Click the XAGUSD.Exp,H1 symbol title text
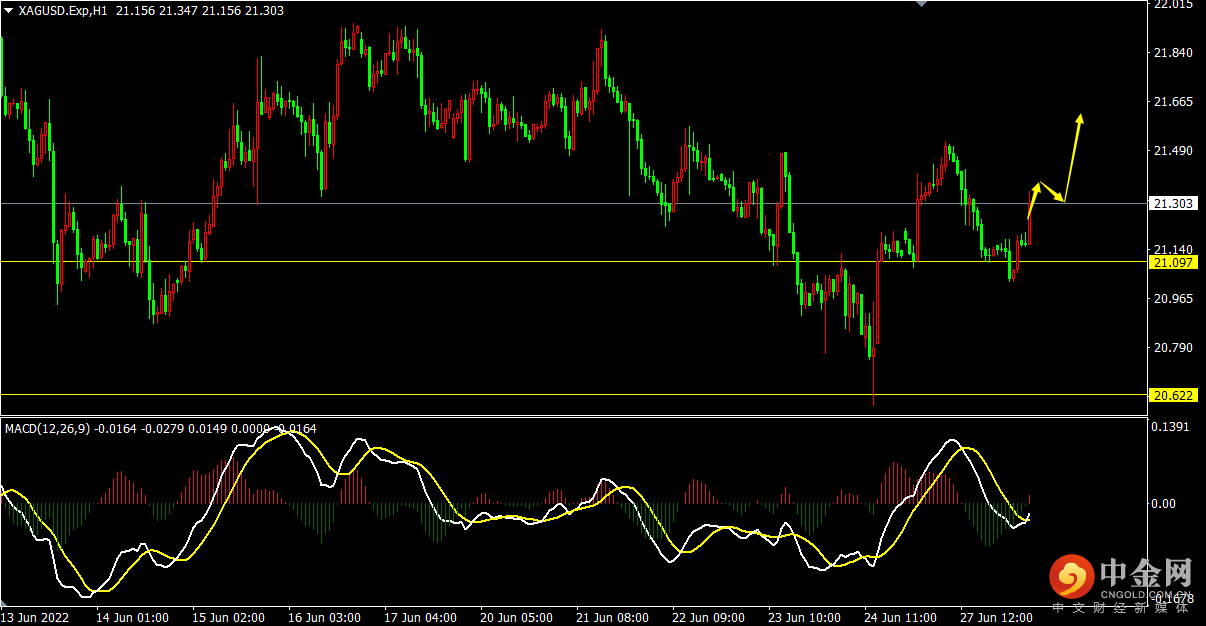This screenshot has width=1206, height=626. [x=64, y=11]
